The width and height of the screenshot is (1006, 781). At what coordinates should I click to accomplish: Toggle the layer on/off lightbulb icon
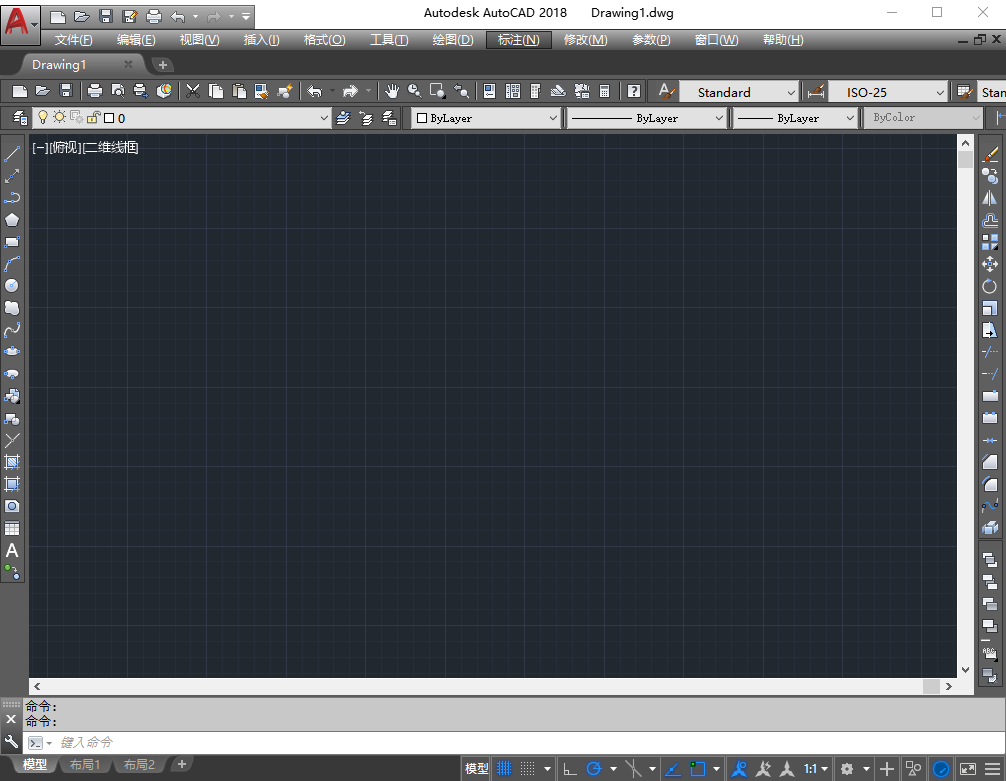click(x=43, y=118)
